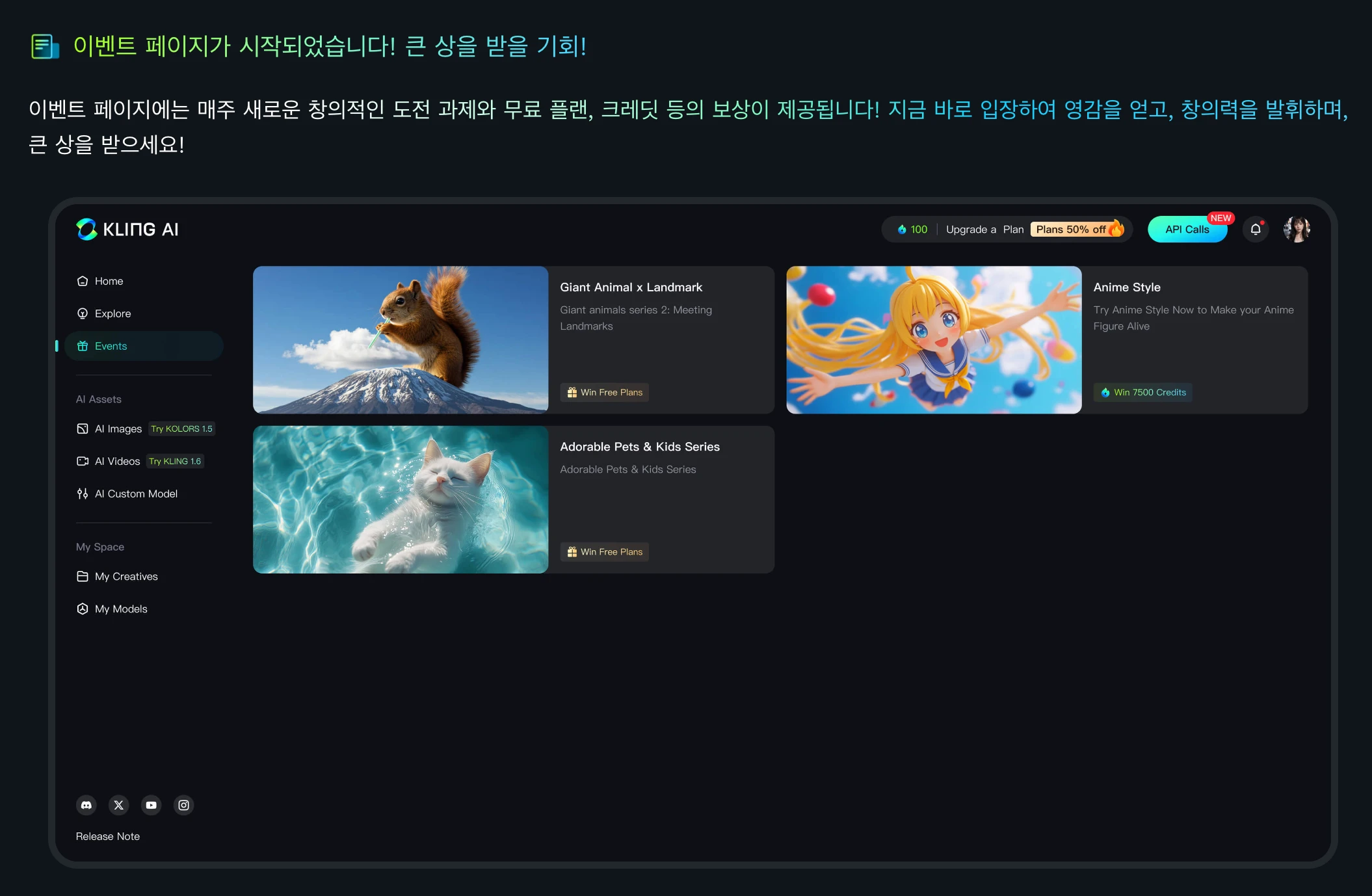The image size is (1372, 896).
Task: Open AI Custom Model label
Action: 137,494
